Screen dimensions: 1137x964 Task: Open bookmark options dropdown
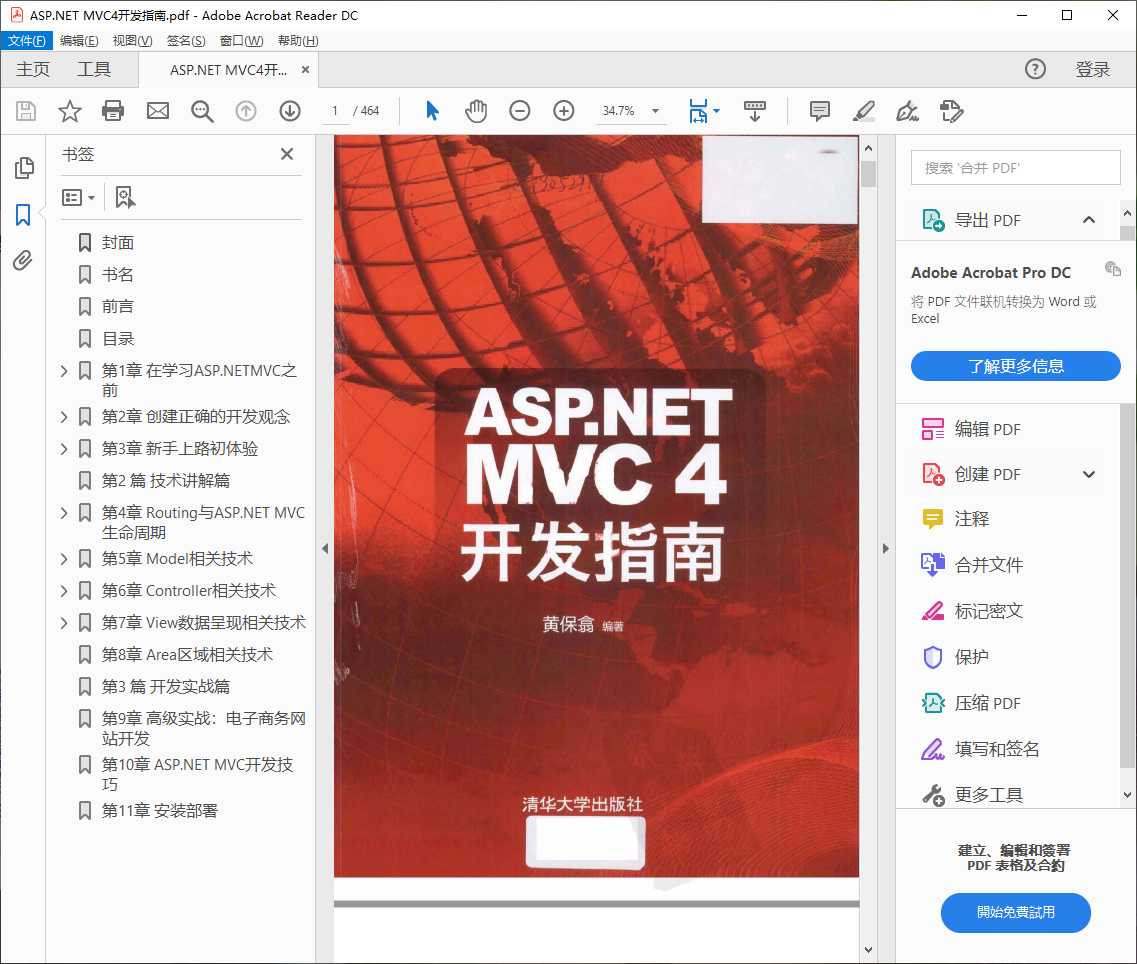tap(78, 197)
